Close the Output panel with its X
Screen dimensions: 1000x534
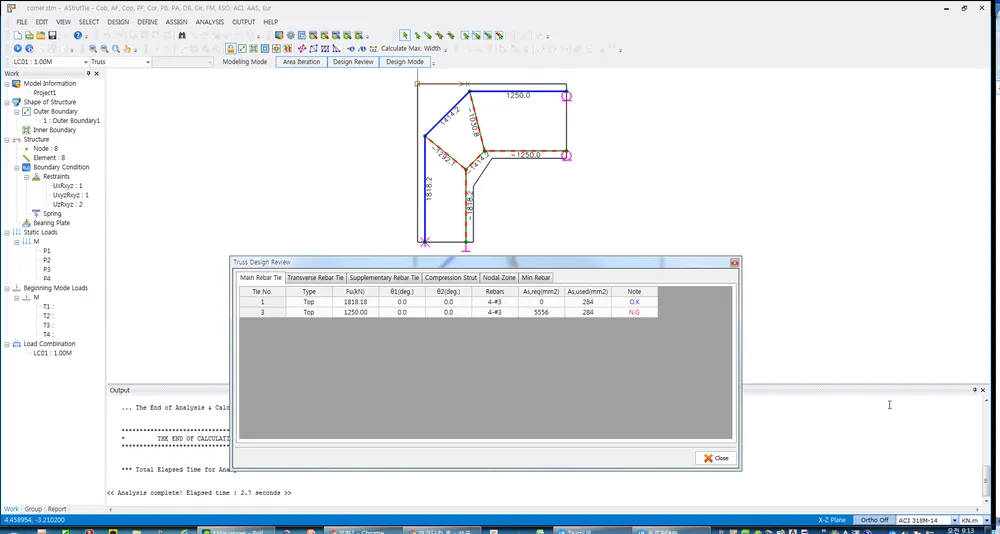pos(983,390)
